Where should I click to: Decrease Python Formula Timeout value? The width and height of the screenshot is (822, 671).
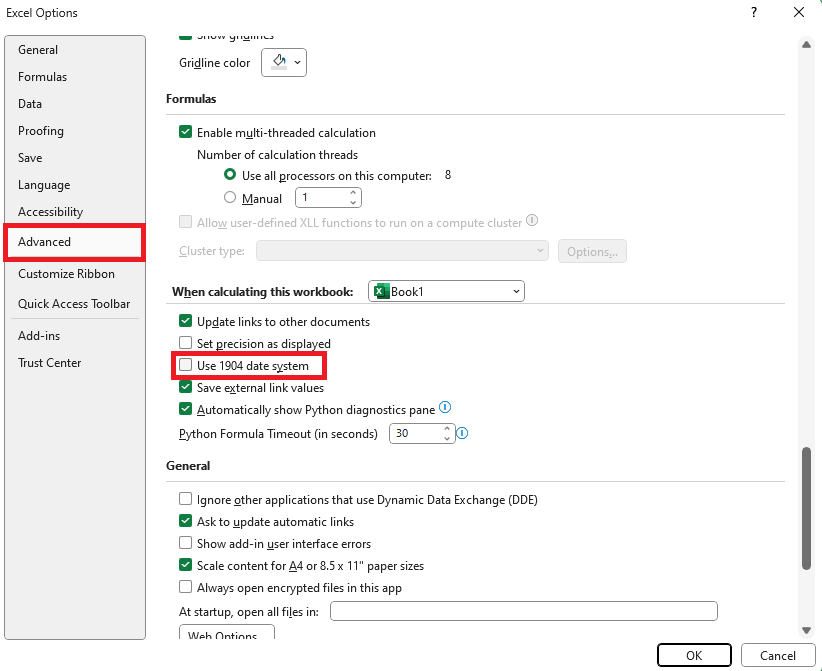[447, 438]
